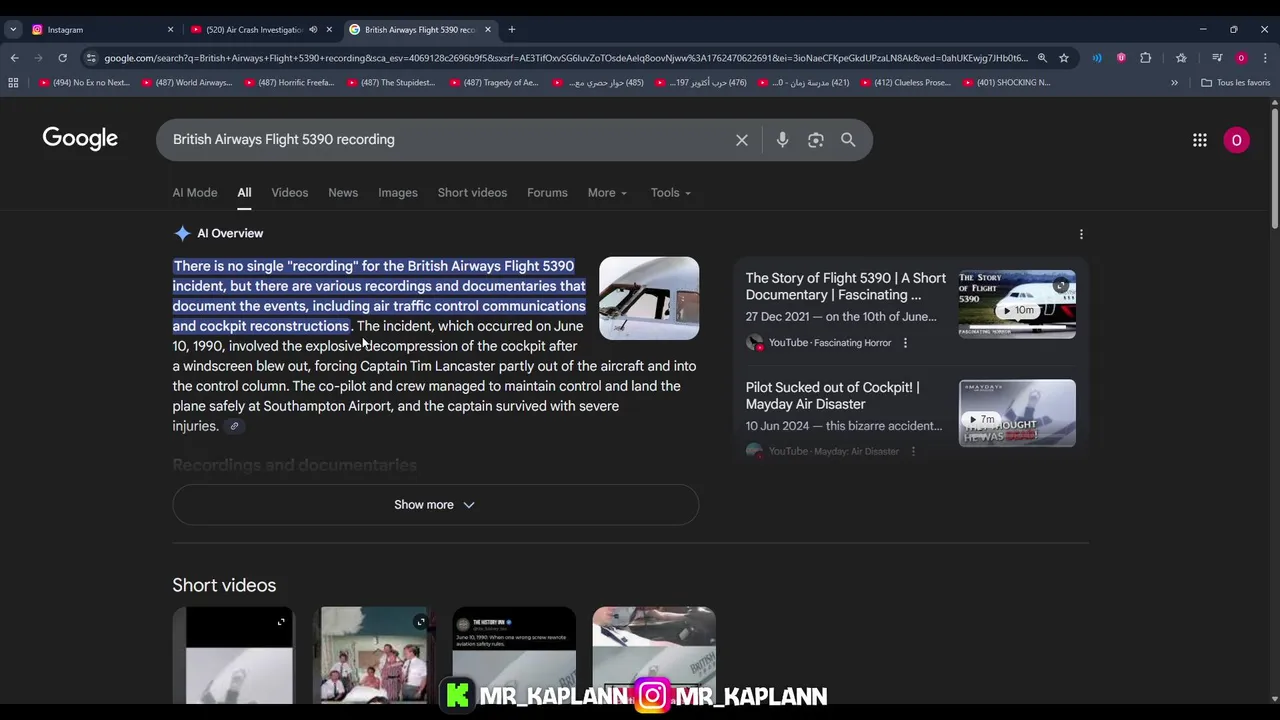
Task: Open more options for Fascinating Horror result
Action: 905,343
